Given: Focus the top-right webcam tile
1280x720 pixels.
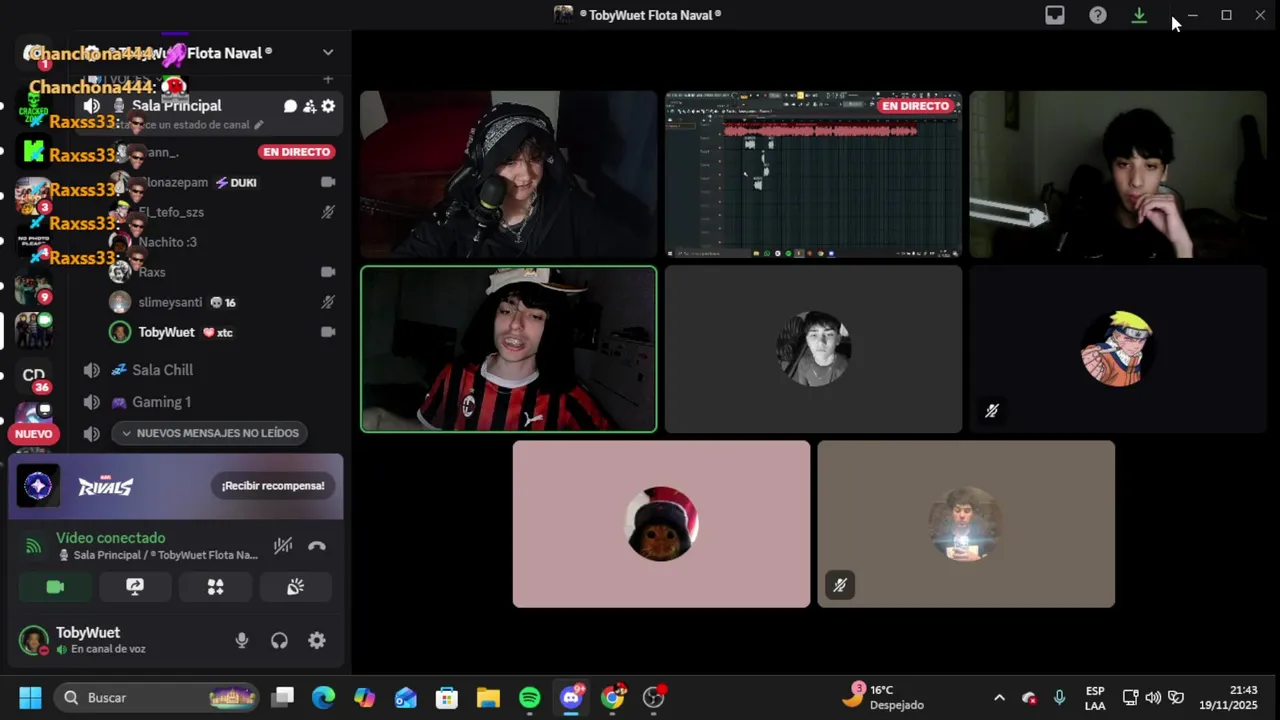Looking at the screenshot, I should [1117, 174].
